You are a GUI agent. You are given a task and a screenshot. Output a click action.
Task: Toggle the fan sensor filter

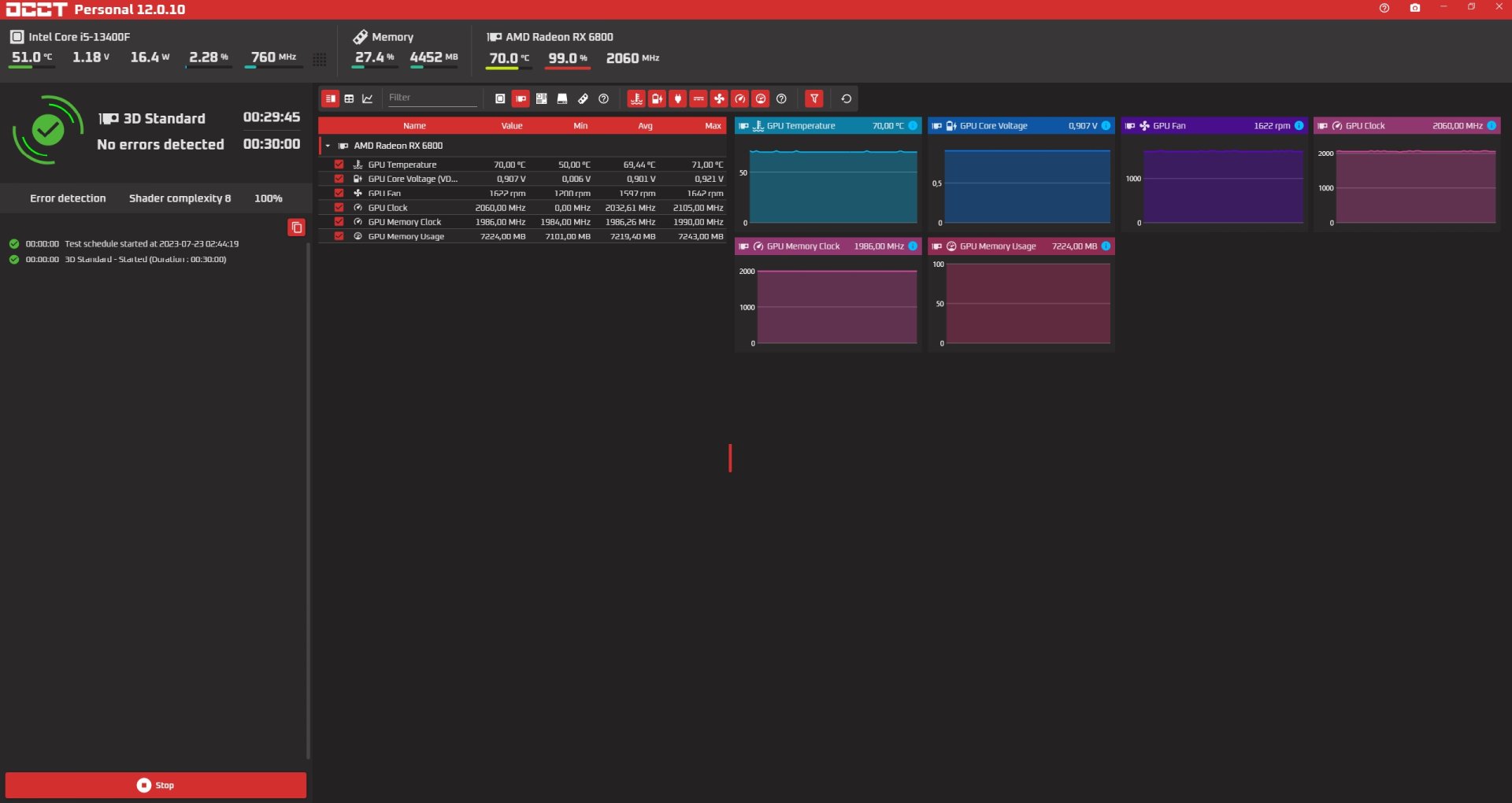[x=719, y=98]
